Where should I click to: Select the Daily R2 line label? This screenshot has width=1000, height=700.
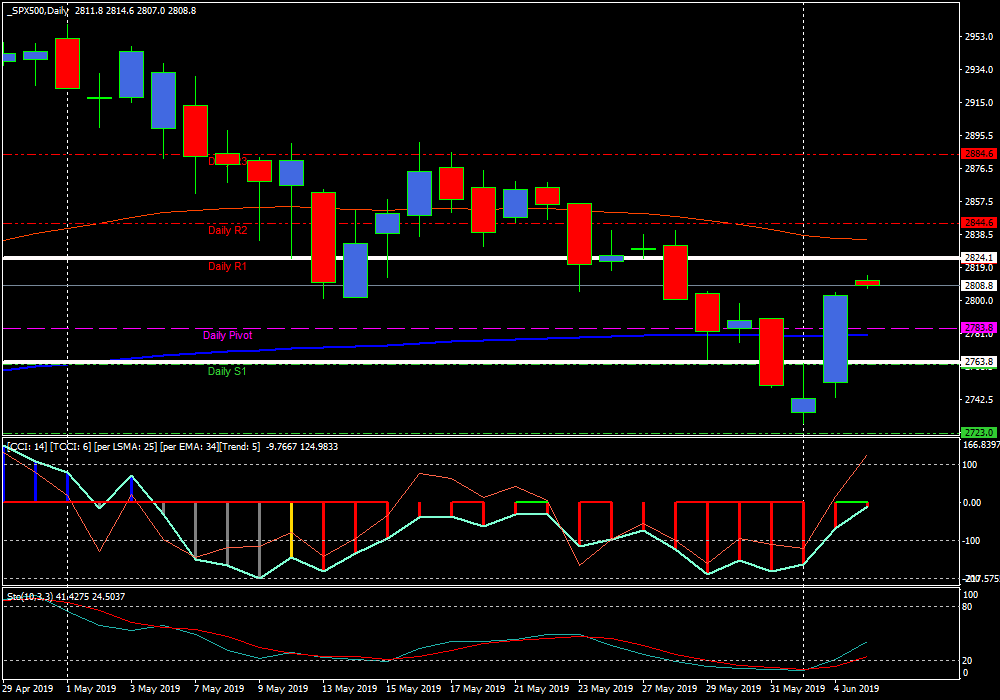tap(227, 231)
